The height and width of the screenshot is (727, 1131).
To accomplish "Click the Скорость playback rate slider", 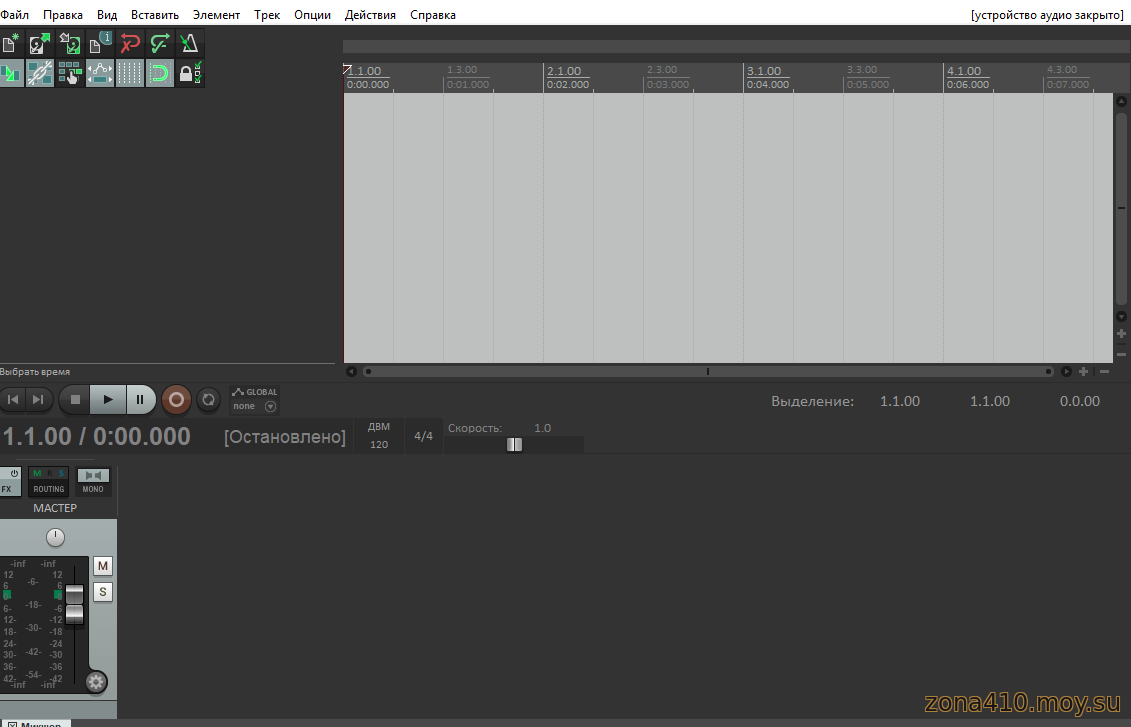I will (514, 444).
